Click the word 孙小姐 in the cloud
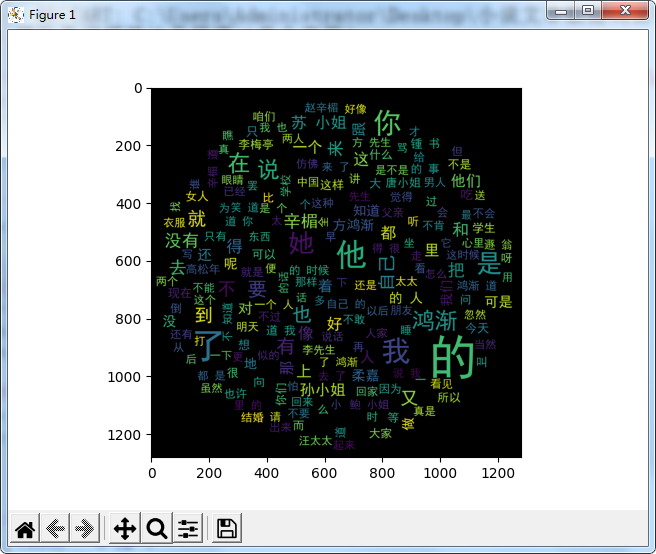This screenshot has width=656, height=554. [x=323, y=390]
